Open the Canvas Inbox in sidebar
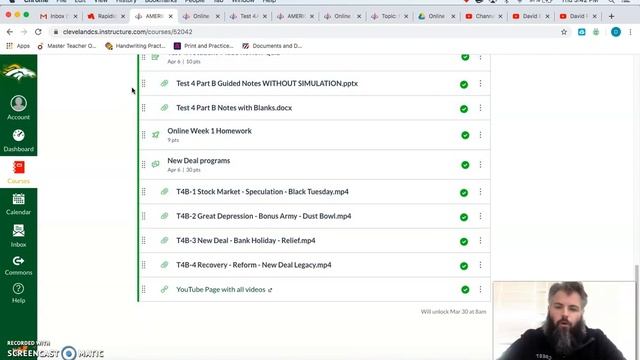The image size is (640, 360). pos(18,236)
